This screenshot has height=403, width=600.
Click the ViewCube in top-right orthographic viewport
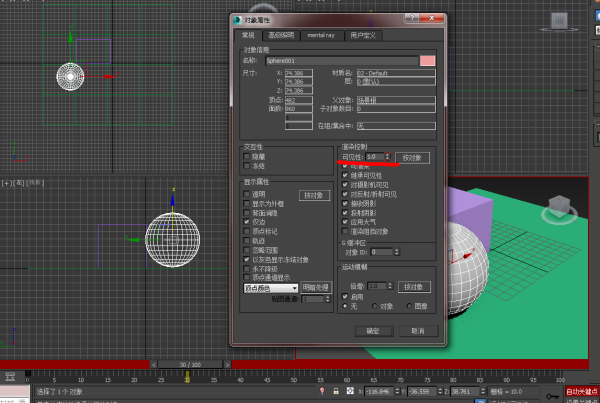click(559, 21)
